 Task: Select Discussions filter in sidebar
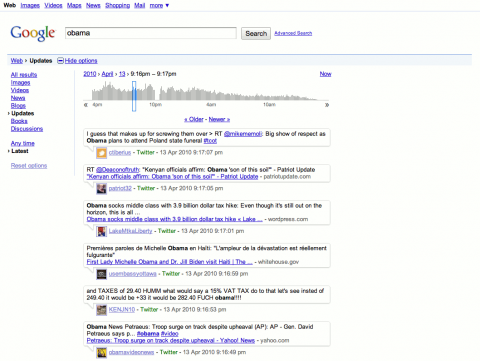tap(27, 129)
